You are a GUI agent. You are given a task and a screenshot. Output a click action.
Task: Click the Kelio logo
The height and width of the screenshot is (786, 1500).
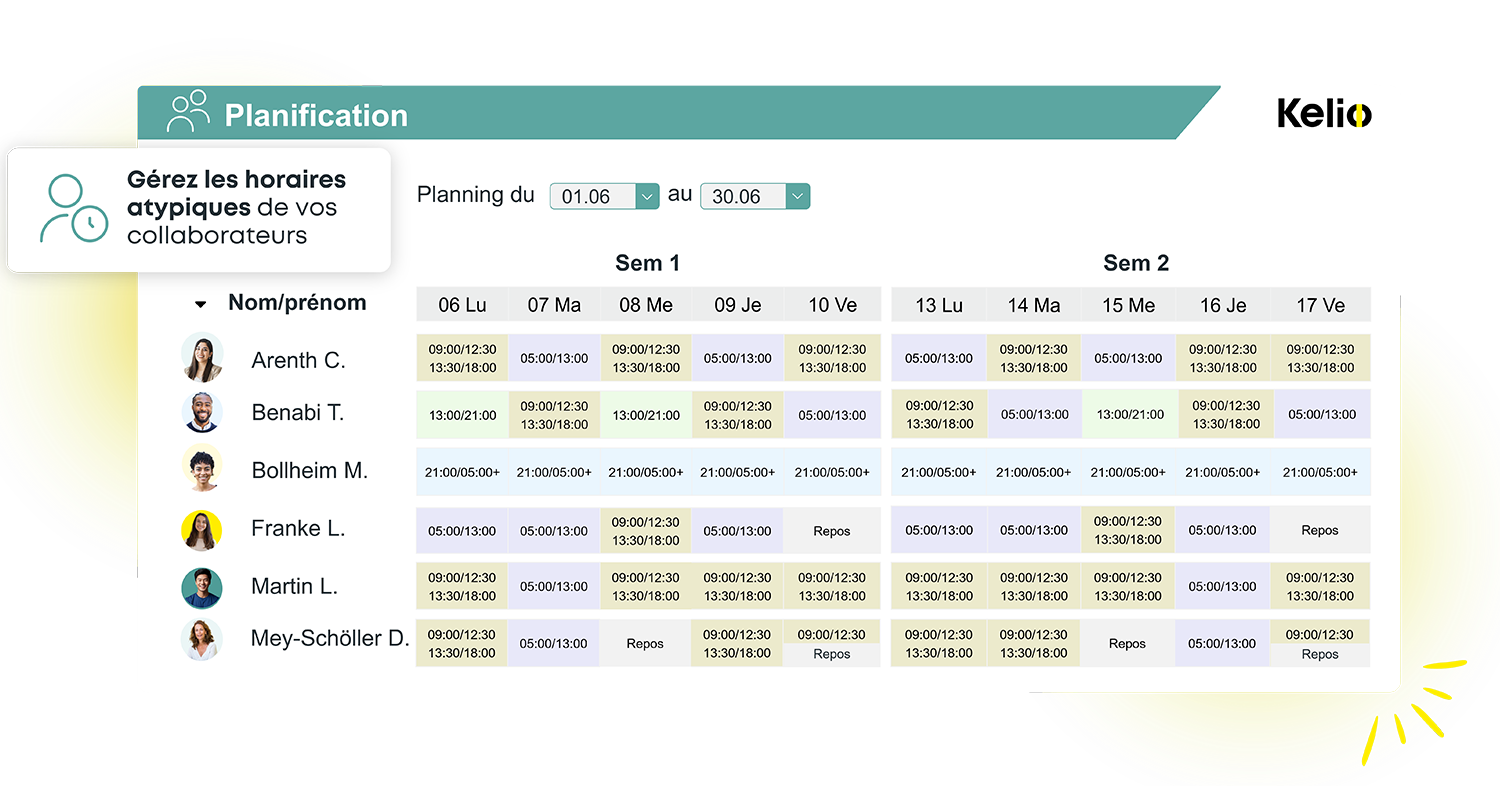(1324, 112)
